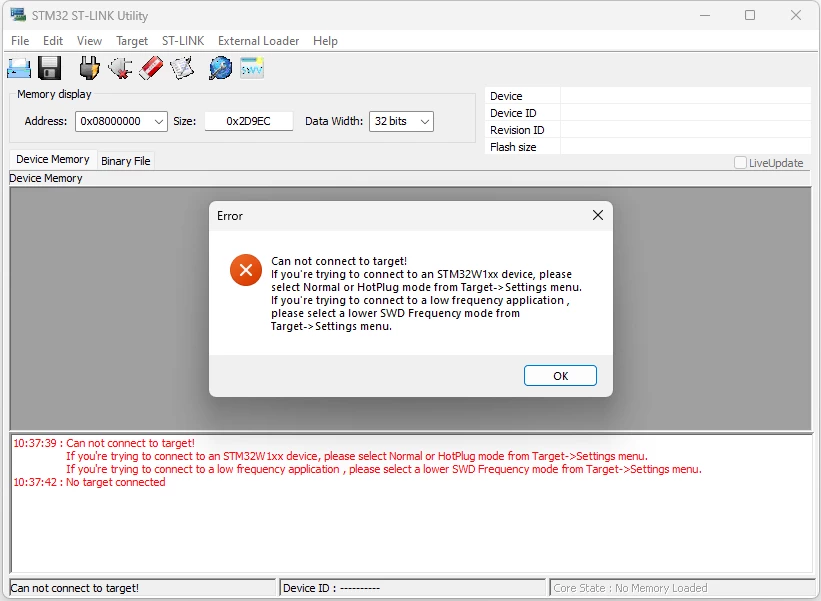821x601 pixels.
Task: Open the Target menu
Action: tap(132, 41)
